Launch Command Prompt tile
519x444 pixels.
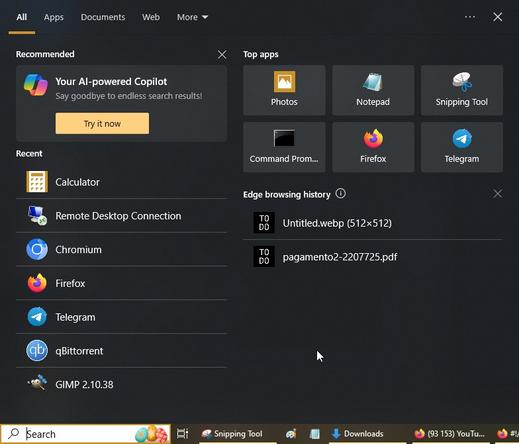[x=284, y=147]
